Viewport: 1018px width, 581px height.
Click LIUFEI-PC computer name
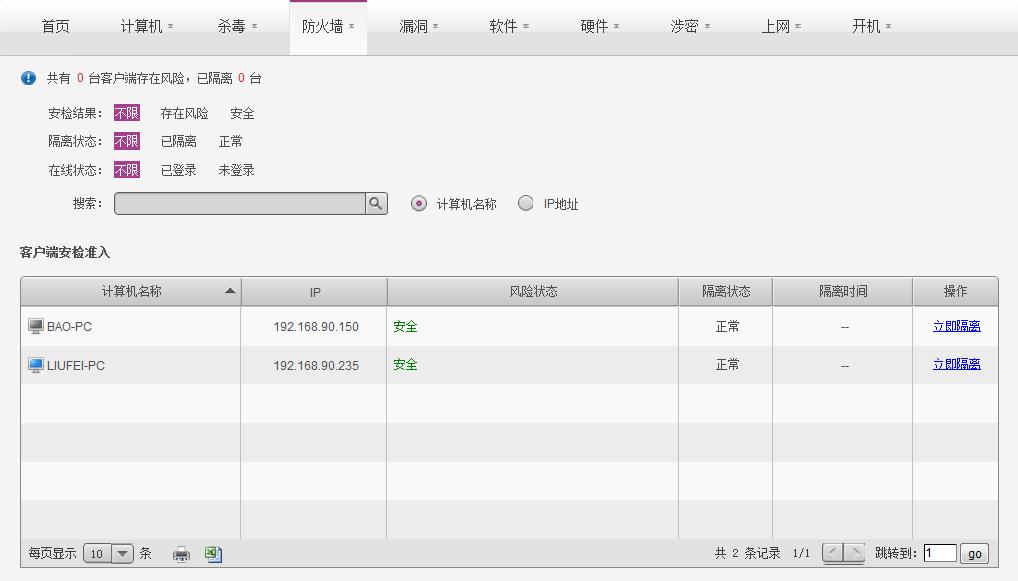click(76, 365)
